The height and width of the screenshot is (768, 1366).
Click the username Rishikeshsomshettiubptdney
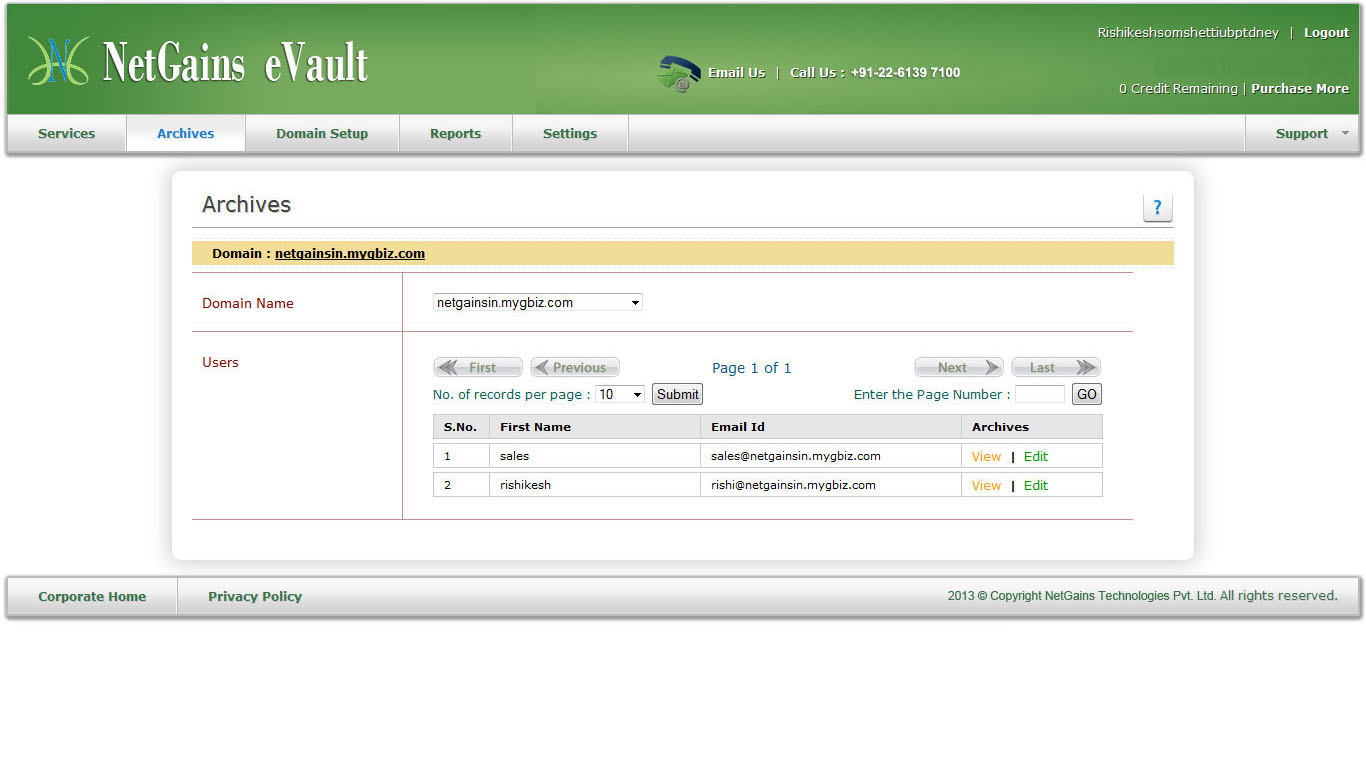click(x=1188, y=33)
